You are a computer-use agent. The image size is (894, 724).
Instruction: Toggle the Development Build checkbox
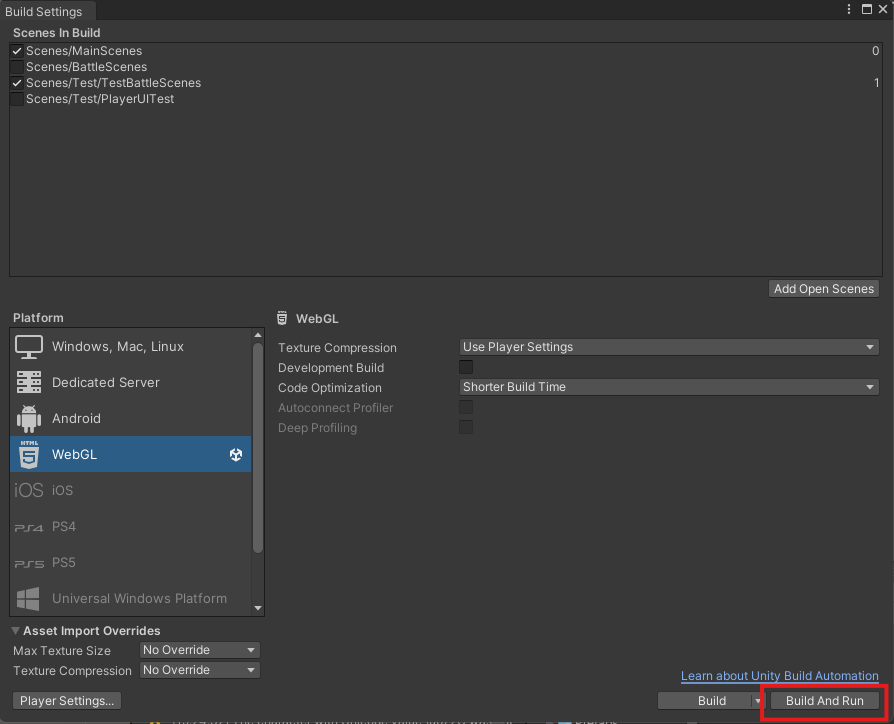[x=466, y=367]
